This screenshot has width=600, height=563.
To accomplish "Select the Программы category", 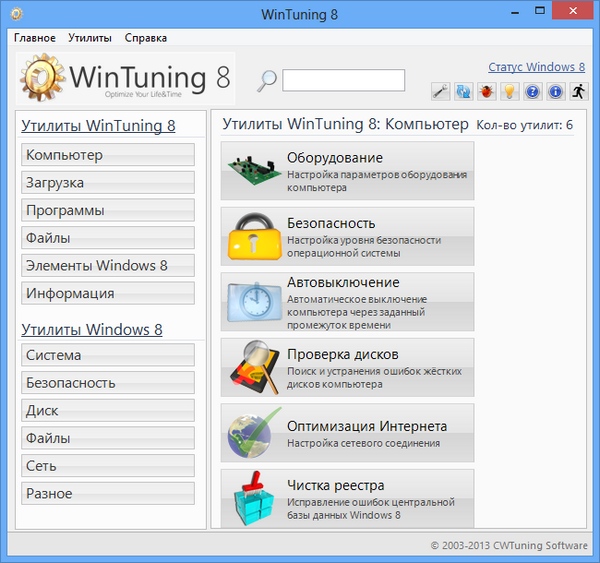I will click(x=108, y=210).
